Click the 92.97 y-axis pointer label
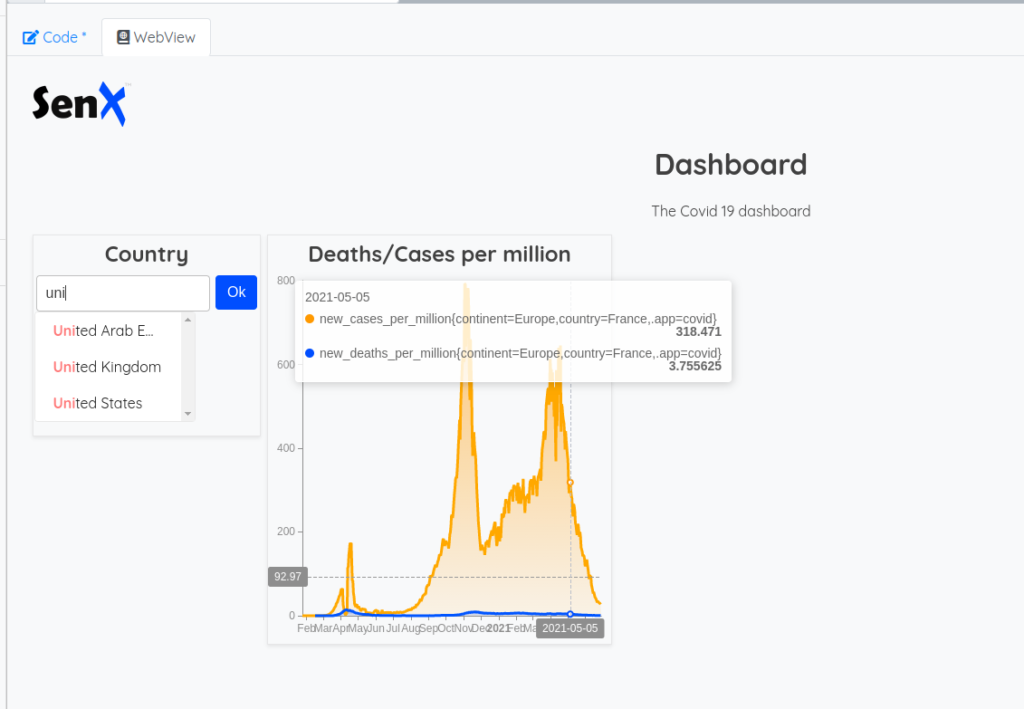This screenshot has height=709, width=1024. [288, 577]
